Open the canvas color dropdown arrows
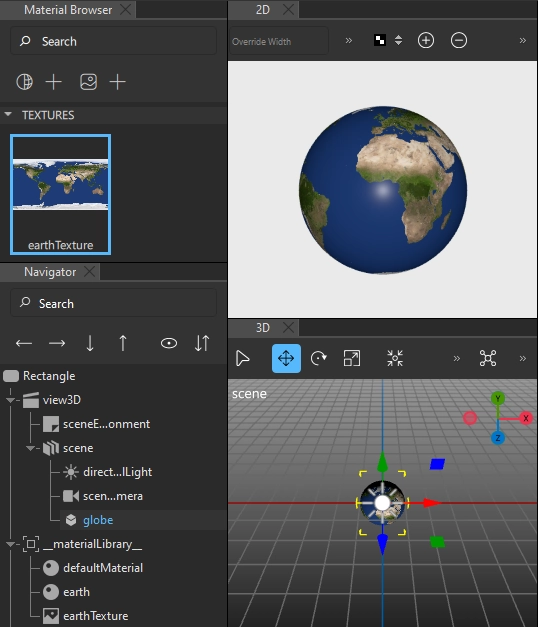Image resolution: width=538 pixels, height=627 pixels. tap(398, 40)
